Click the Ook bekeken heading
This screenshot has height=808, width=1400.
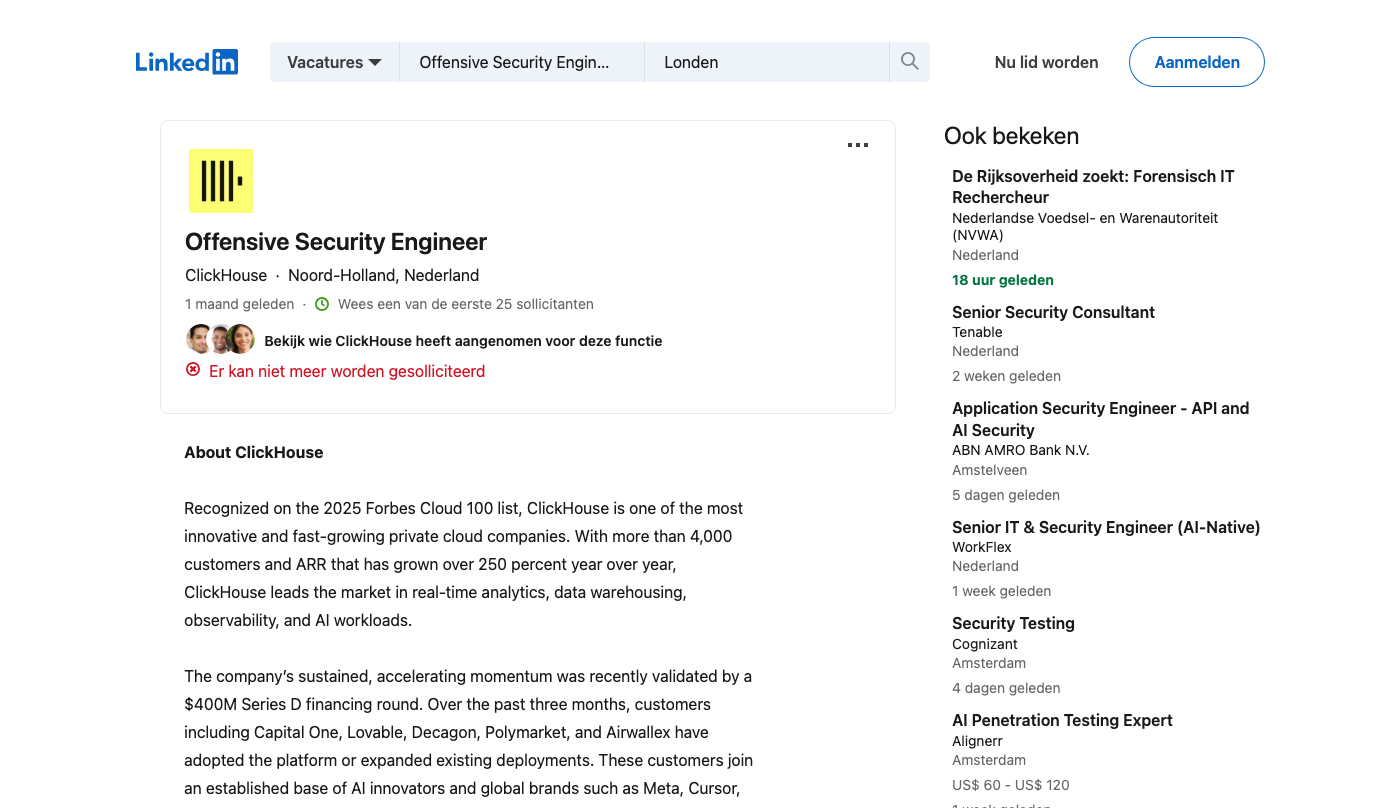(1011, 136)
